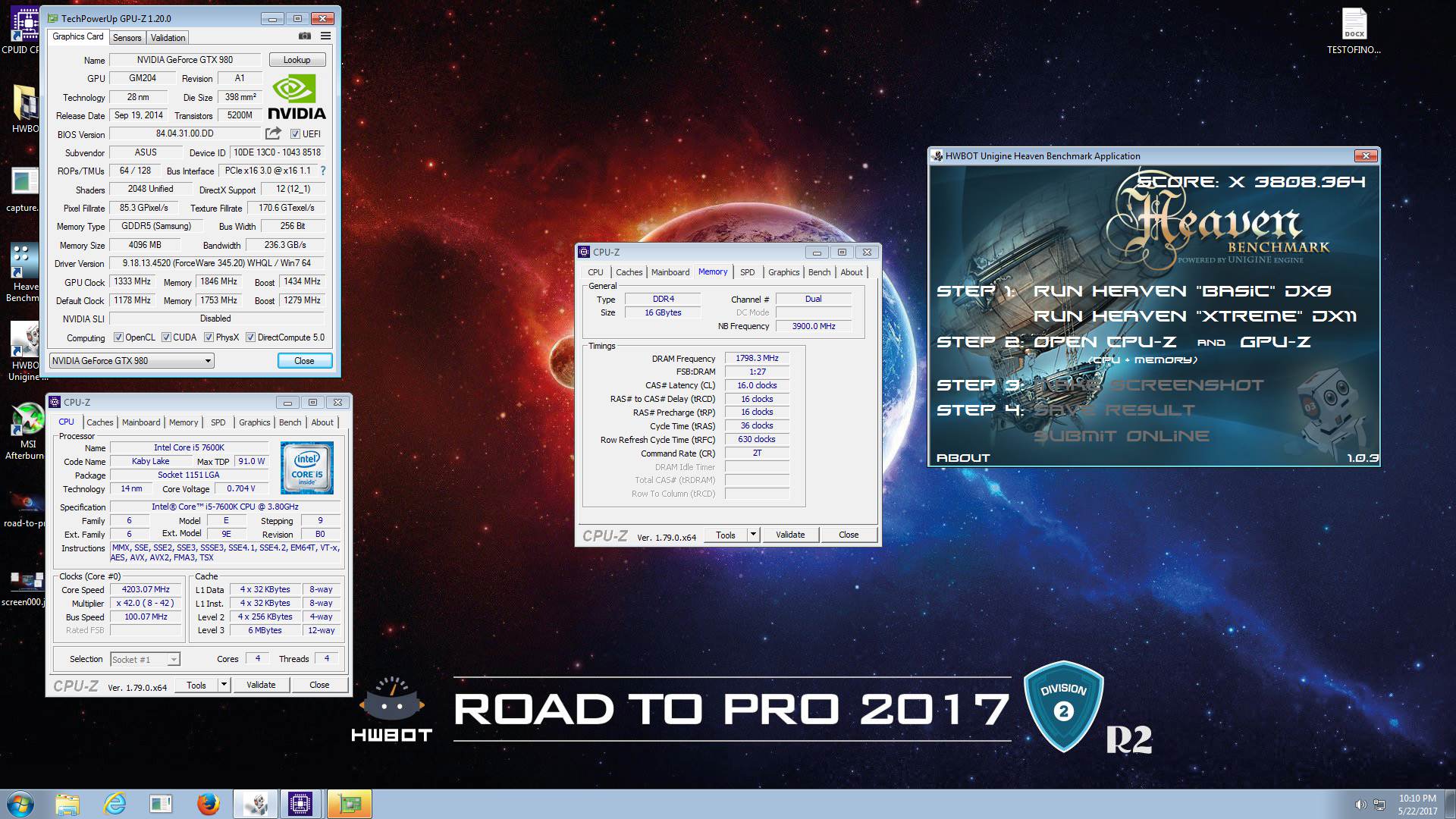Open the NVIDIA GeForce GTX 980 GPU selector dropdown

pos(132,361)
